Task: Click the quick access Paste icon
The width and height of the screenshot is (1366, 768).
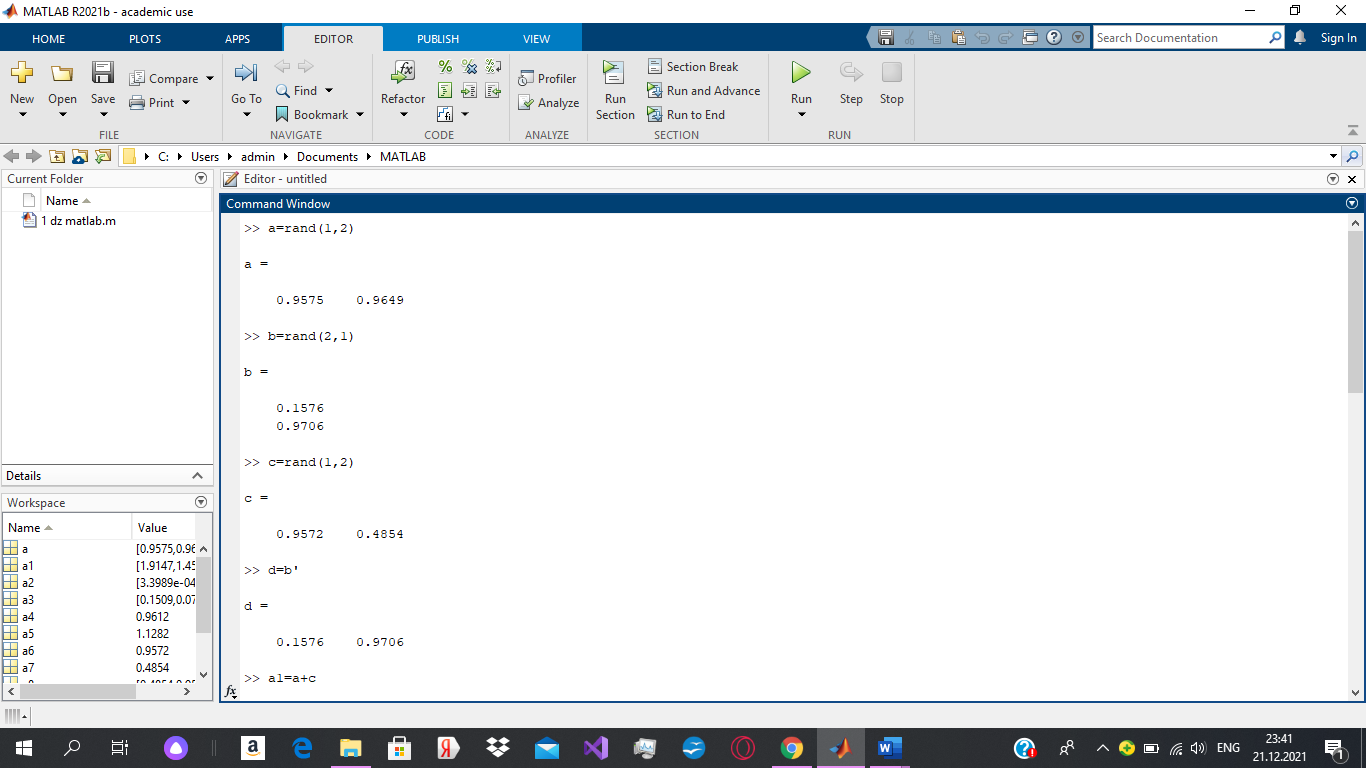Action: click(958, 37)
